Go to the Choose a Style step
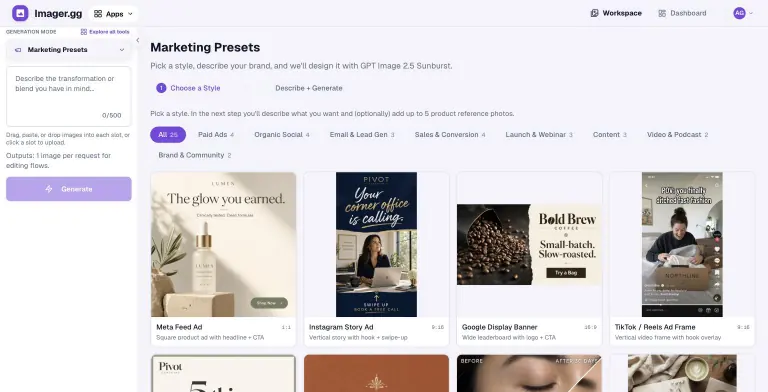 tap(189, 88)
